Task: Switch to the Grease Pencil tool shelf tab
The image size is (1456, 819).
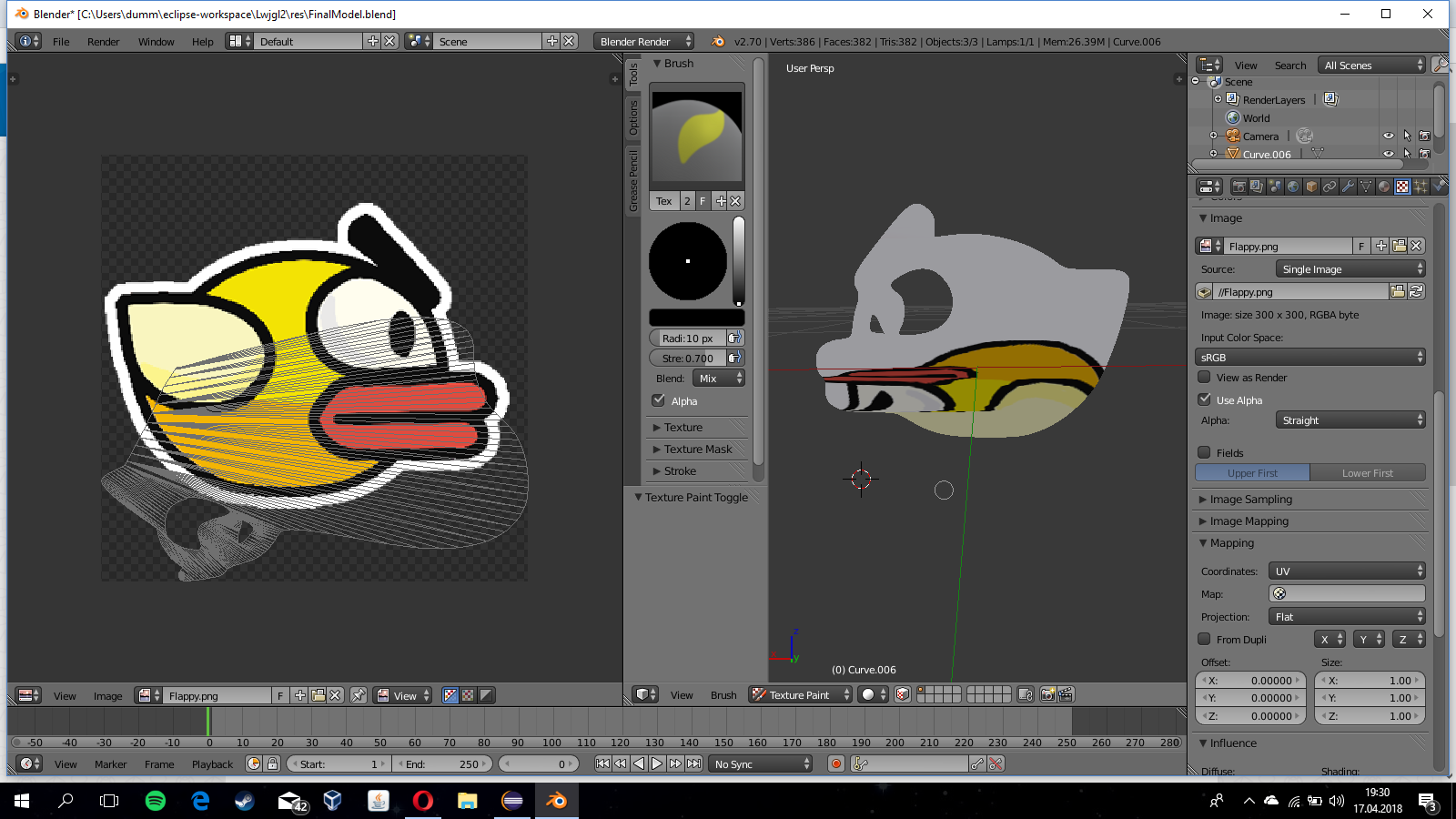Action: click(633, 181)
